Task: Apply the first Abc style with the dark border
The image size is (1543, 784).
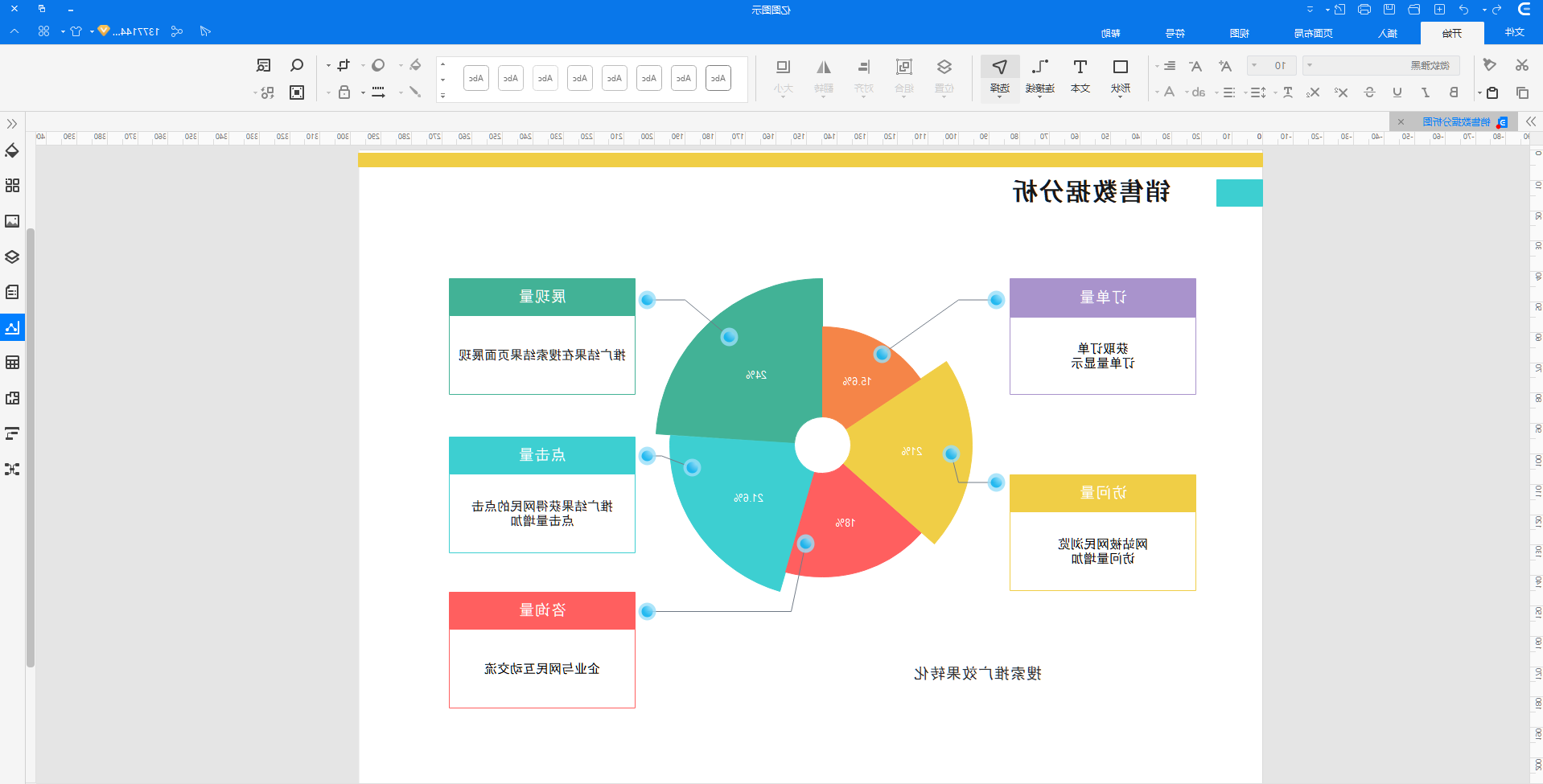Action: point(718,78)
